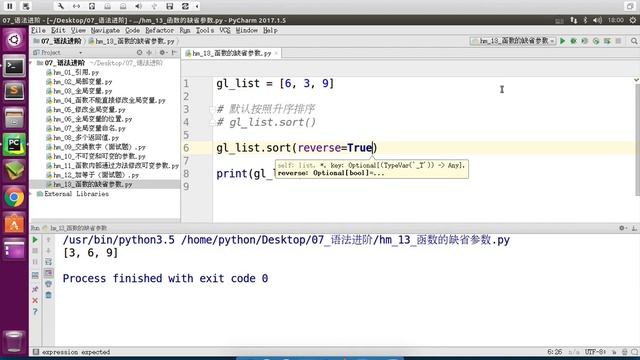Open the Refactor menu
640x360 pixels.
(160, 31)
